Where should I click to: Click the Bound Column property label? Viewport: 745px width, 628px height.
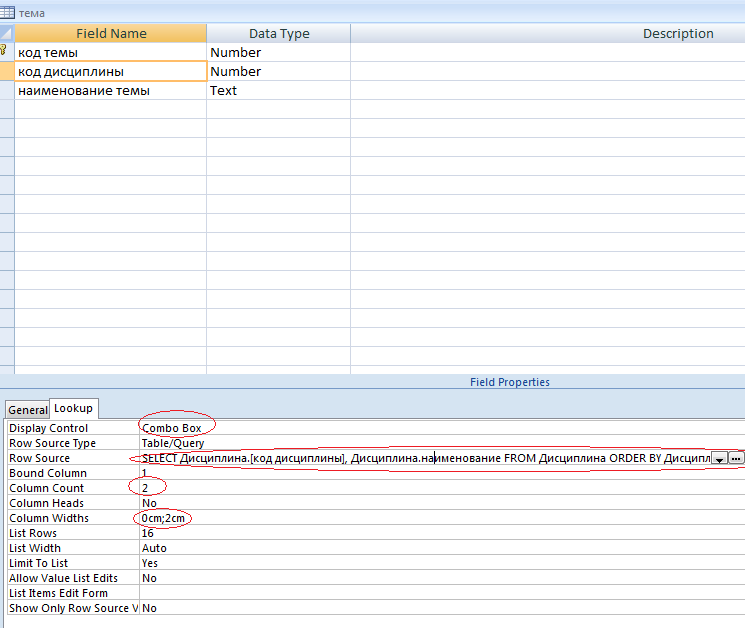click(x=48, y=473)
